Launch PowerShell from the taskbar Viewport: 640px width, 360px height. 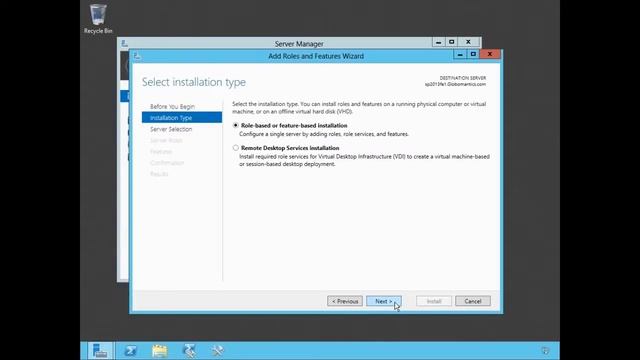(x=131, y=351)
